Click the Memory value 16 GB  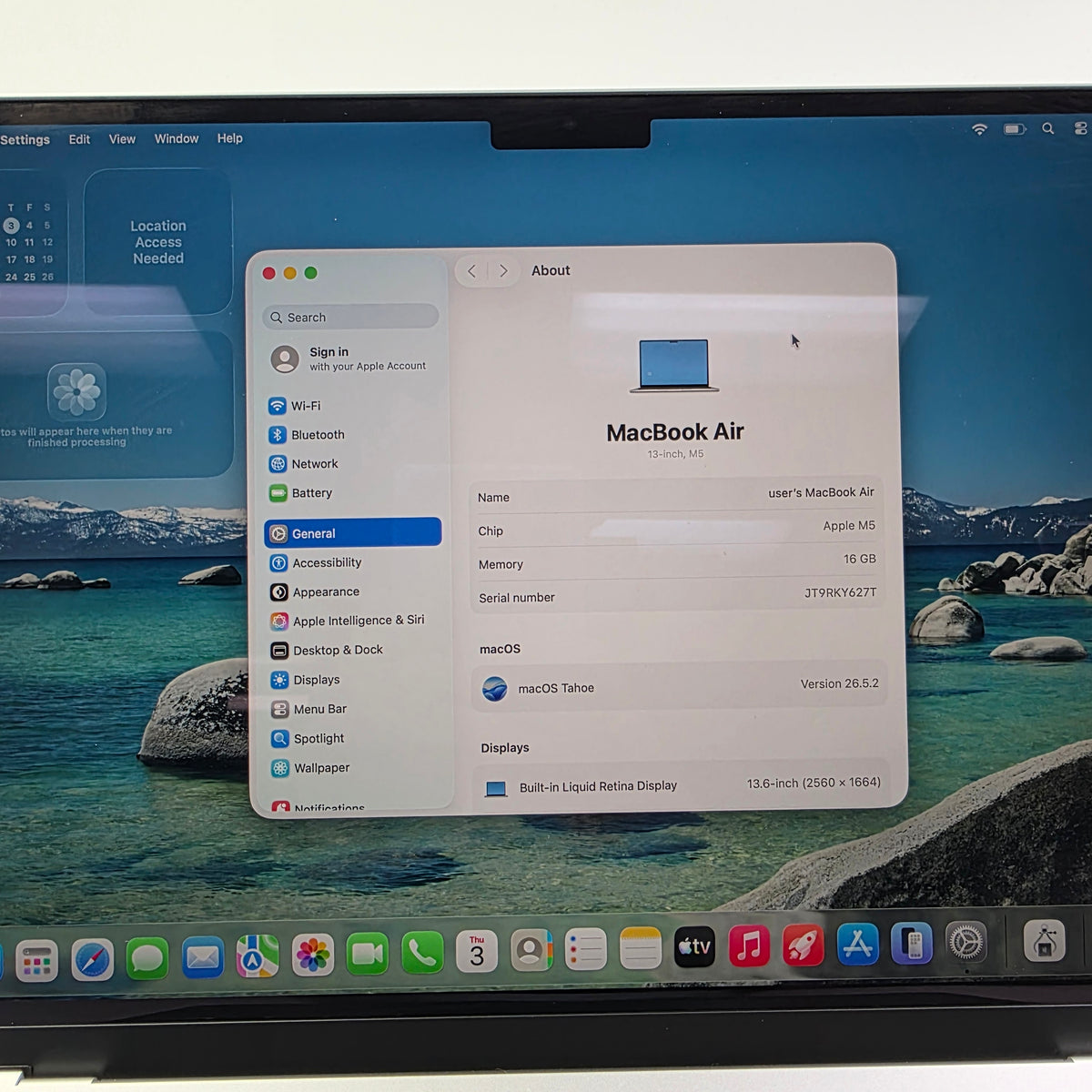[859, 559]
